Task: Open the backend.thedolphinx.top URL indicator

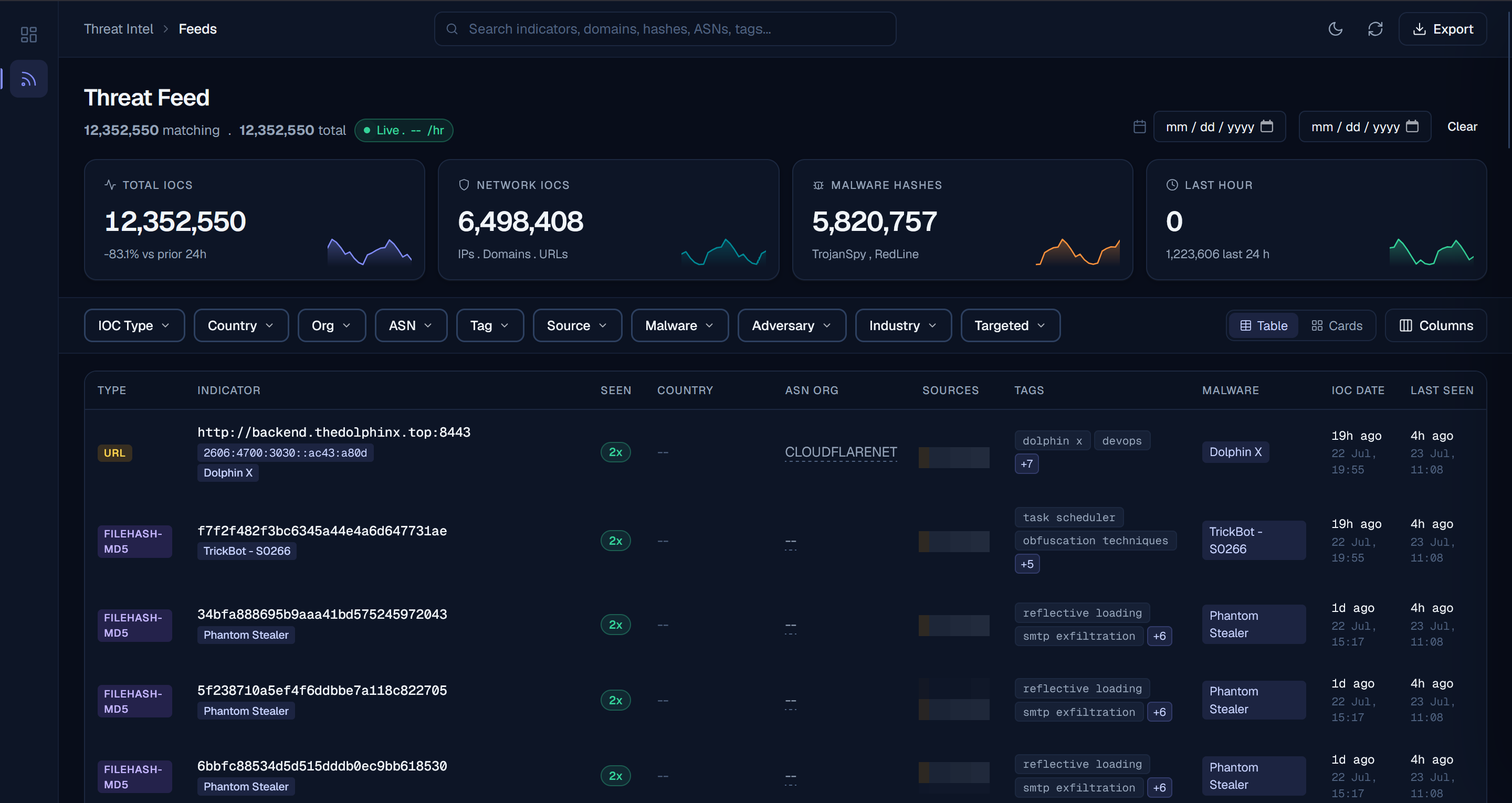Action: pyautogui.click(x=333, y=432)
